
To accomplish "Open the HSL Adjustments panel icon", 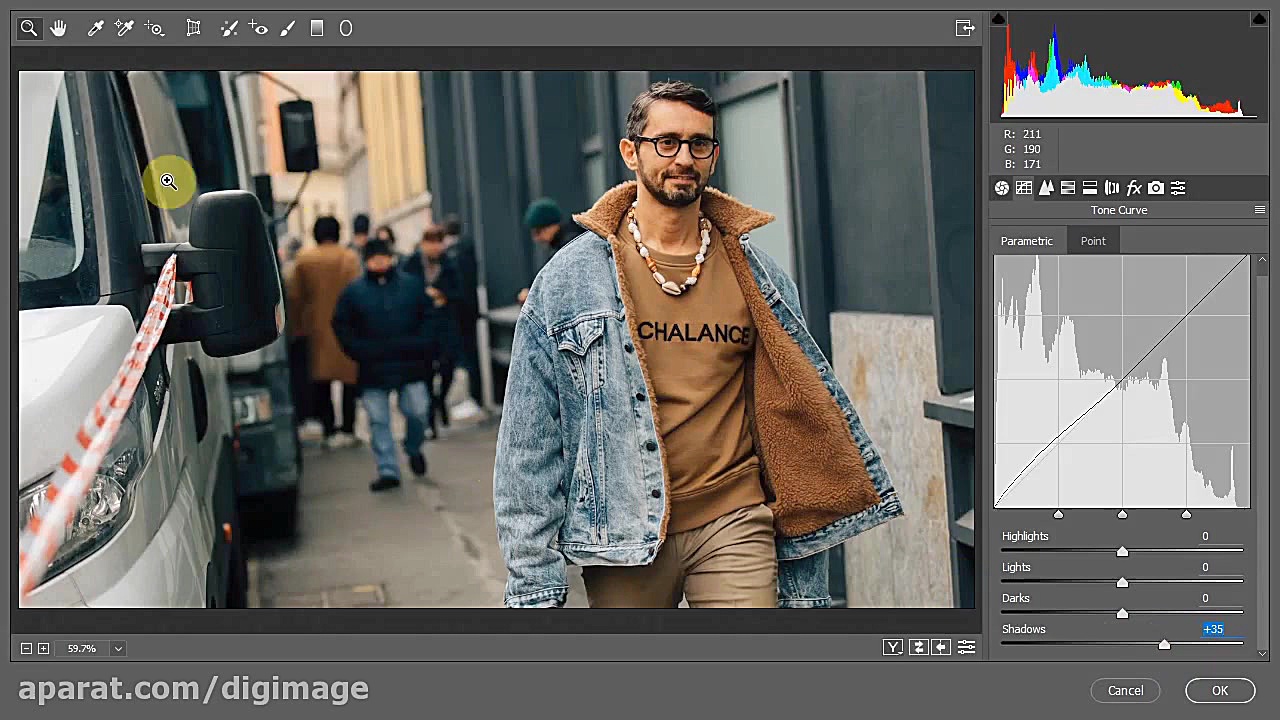I will pyautogui.click(x=1068, y=188).
